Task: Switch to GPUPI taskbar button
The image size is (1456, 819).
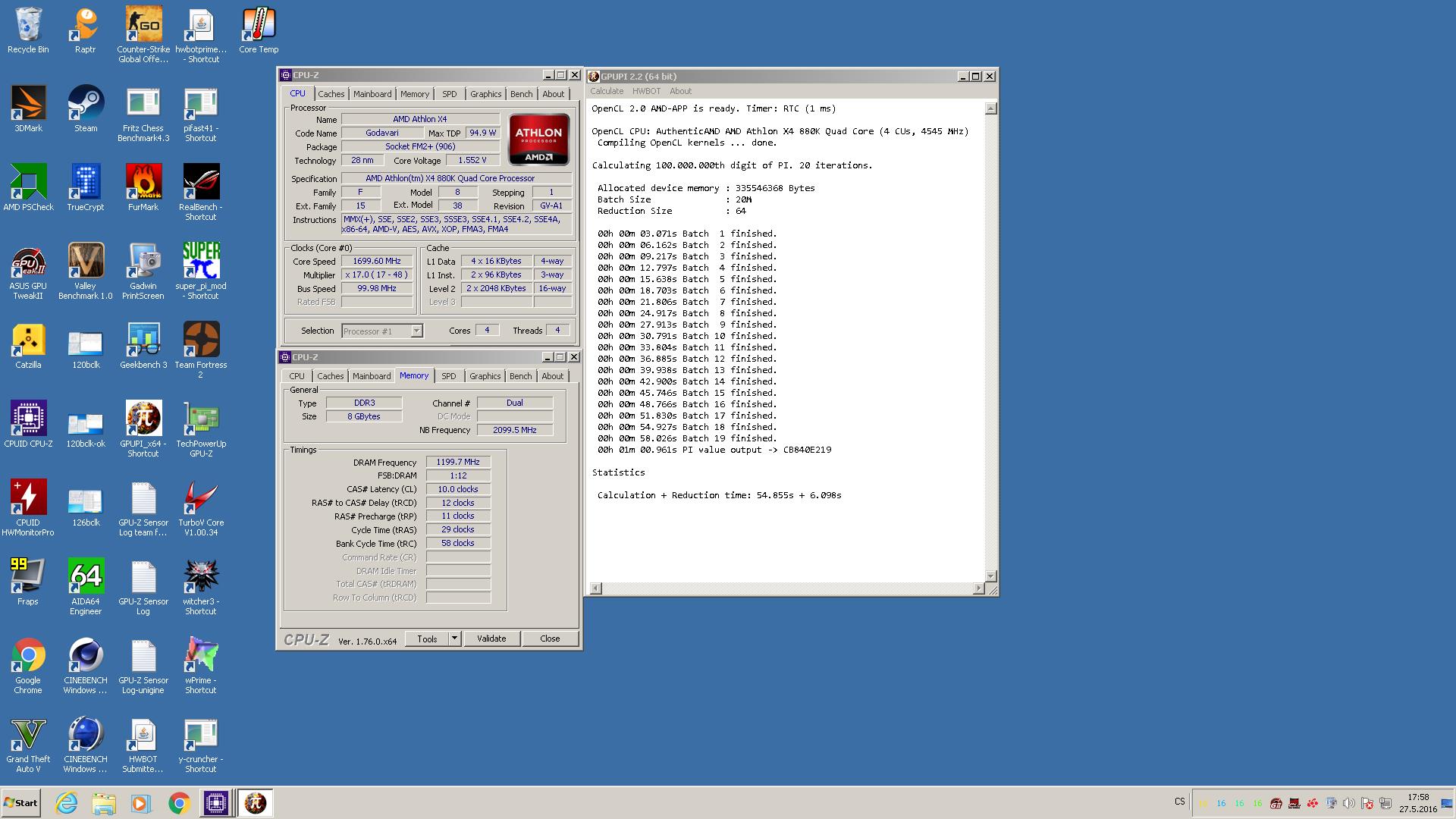Action: [256, 803]
